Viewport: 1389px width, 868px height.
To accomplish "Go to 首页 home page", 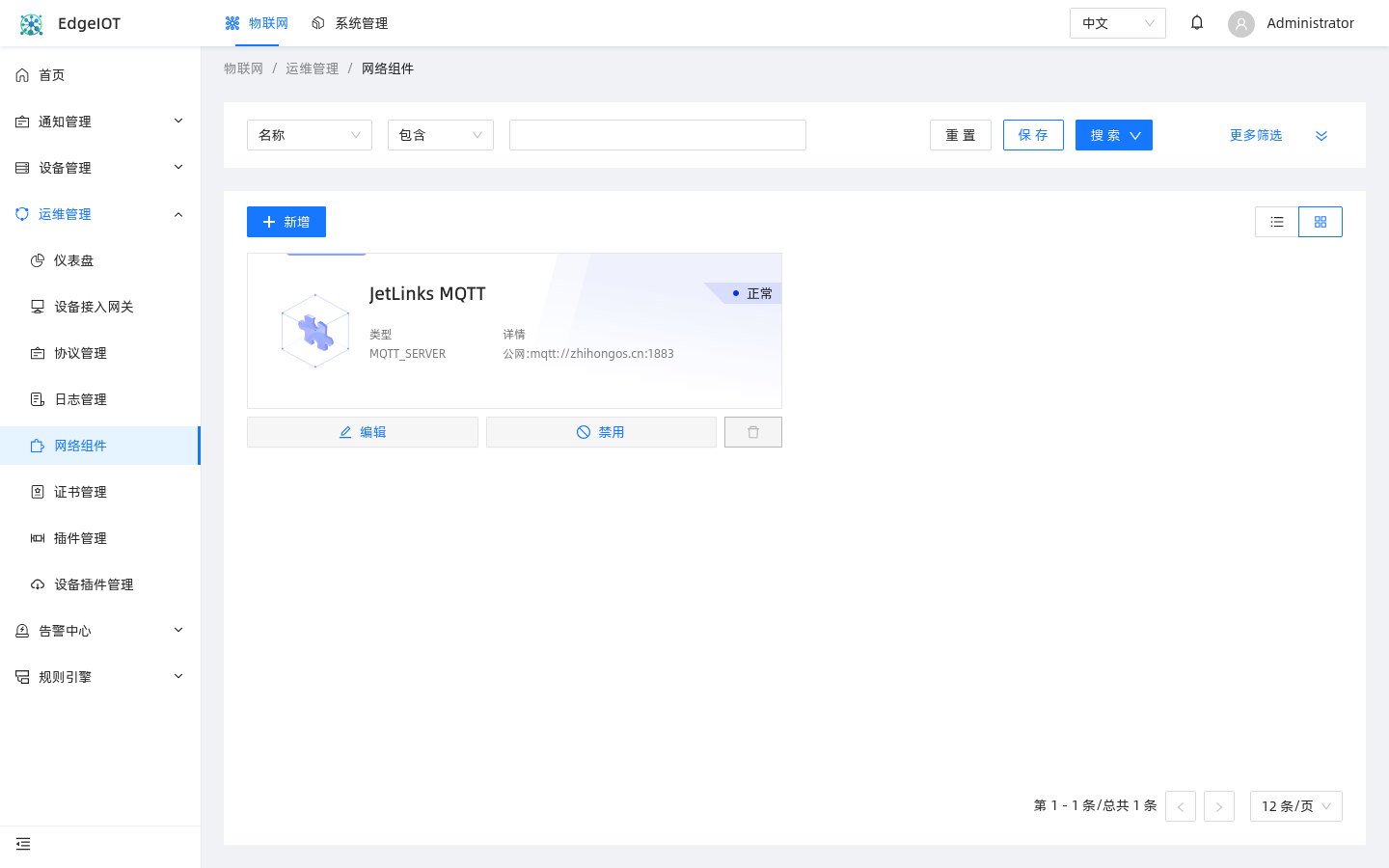I will pos(100,75).
